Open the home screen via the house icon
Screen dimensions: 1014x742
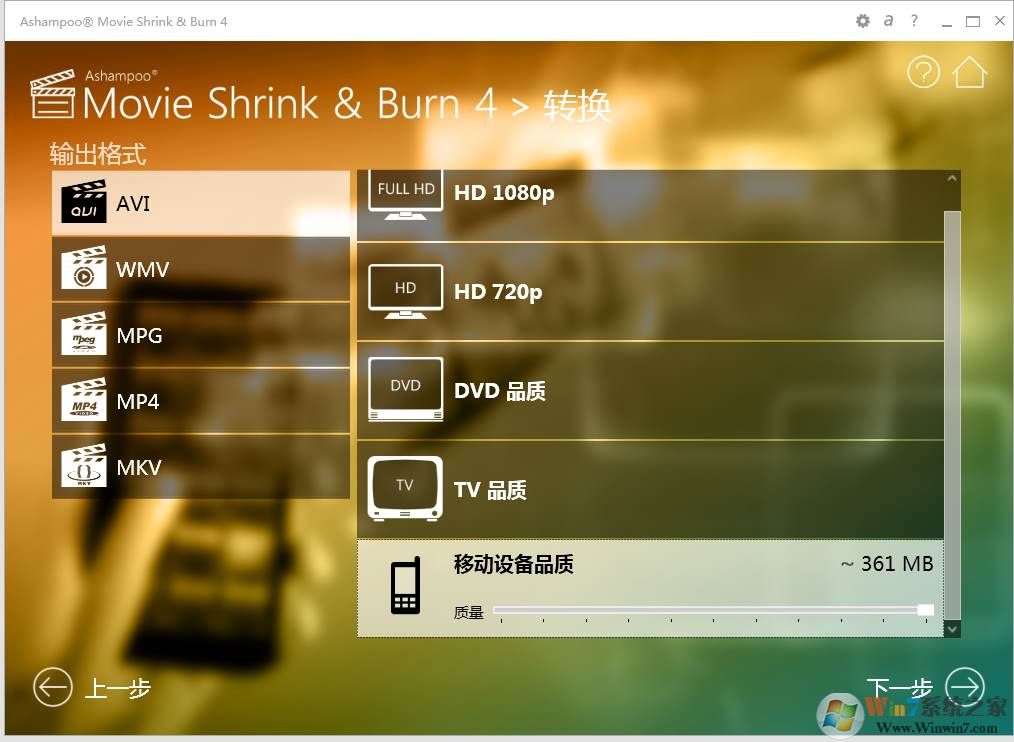(969, 71)
